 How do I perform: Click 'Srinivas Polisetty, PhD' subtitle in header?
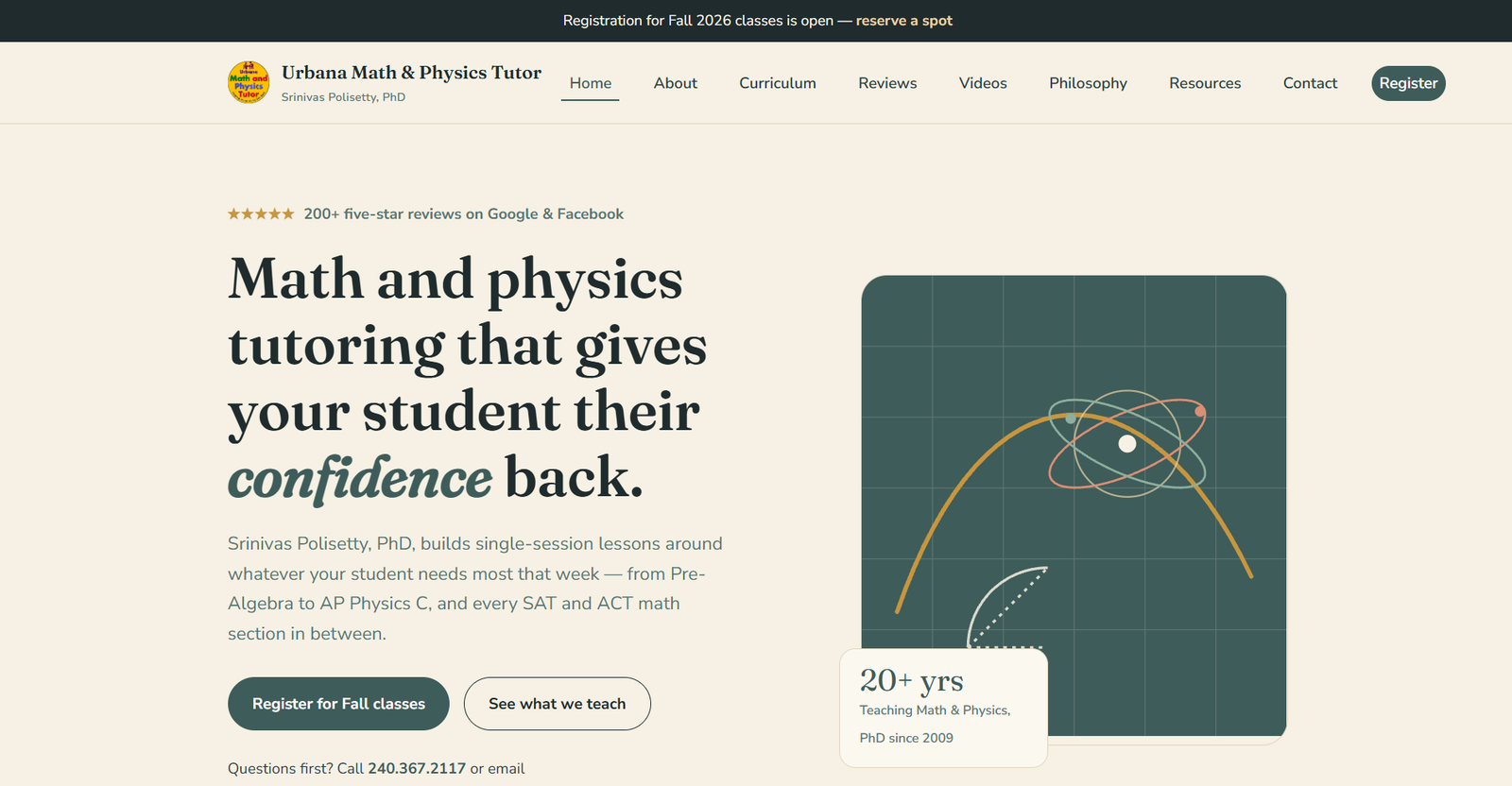[x=343, y=97]
